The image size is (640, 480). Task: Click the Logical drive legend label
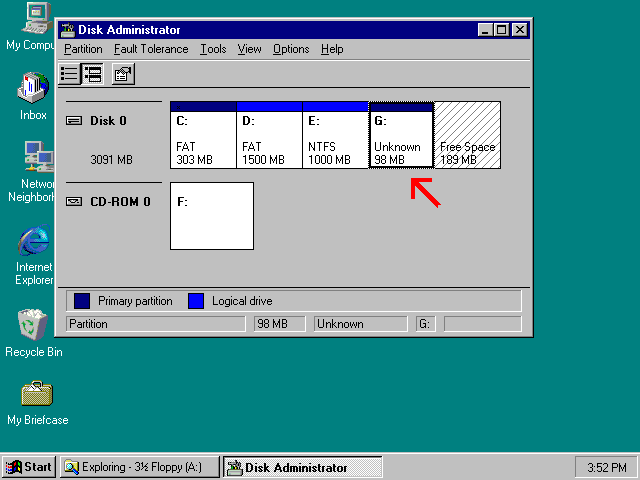pos(242,301)
